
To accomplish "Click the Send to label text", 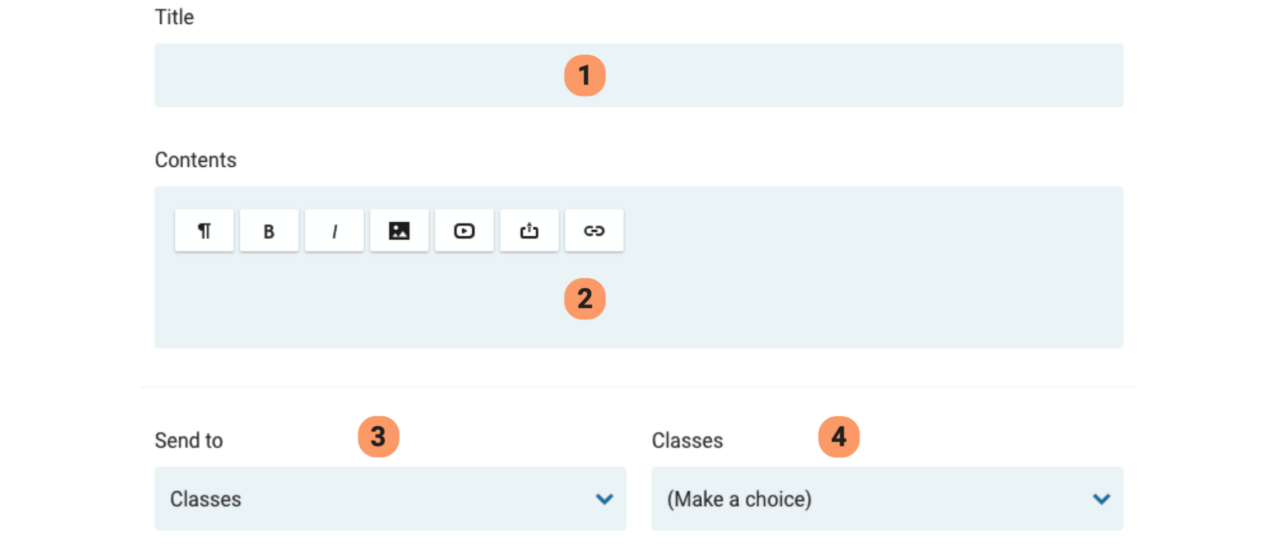I will point(188,440).
